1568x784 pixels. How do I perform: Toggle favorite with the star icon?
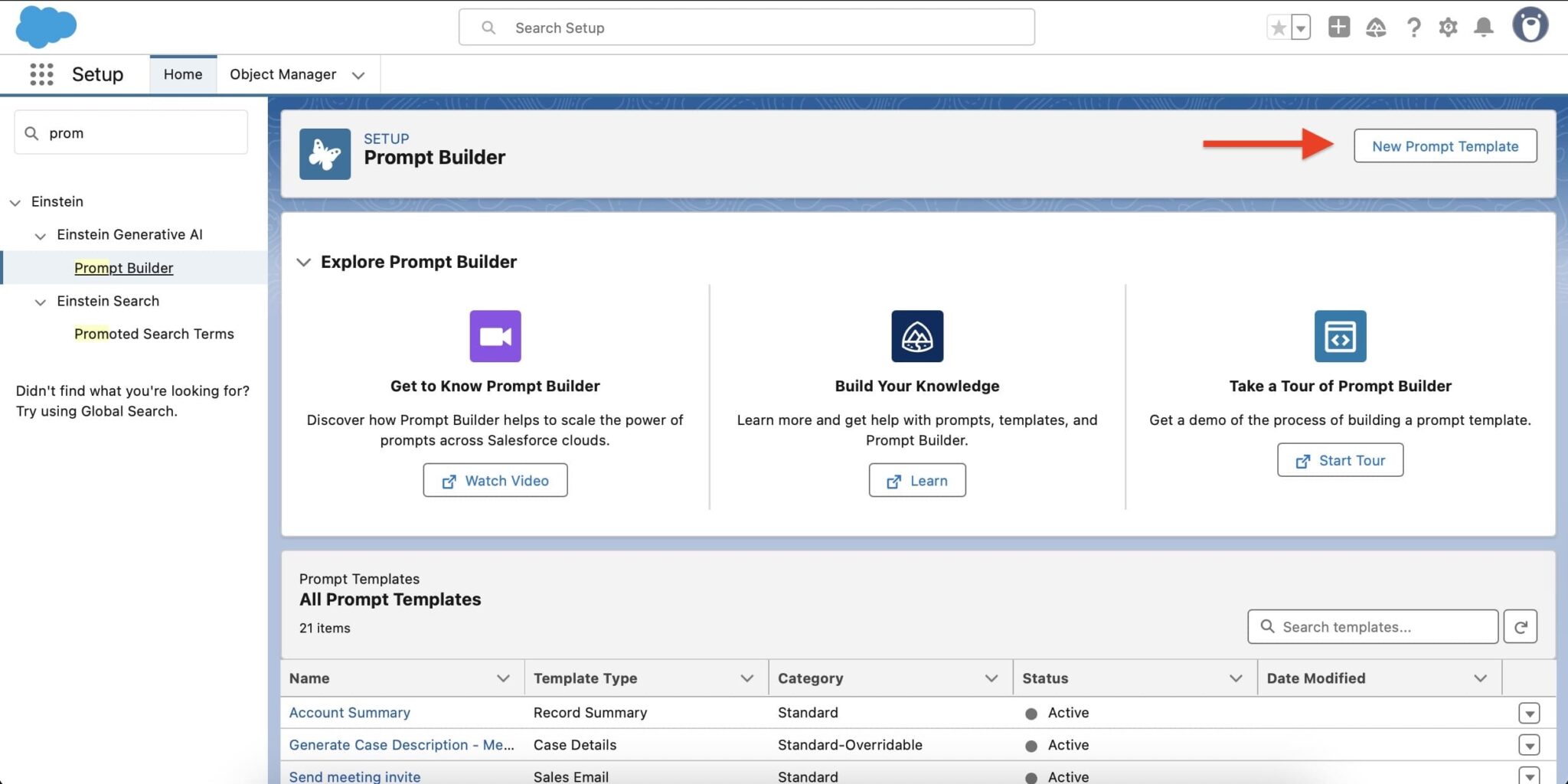click(x=1278, y=27)
